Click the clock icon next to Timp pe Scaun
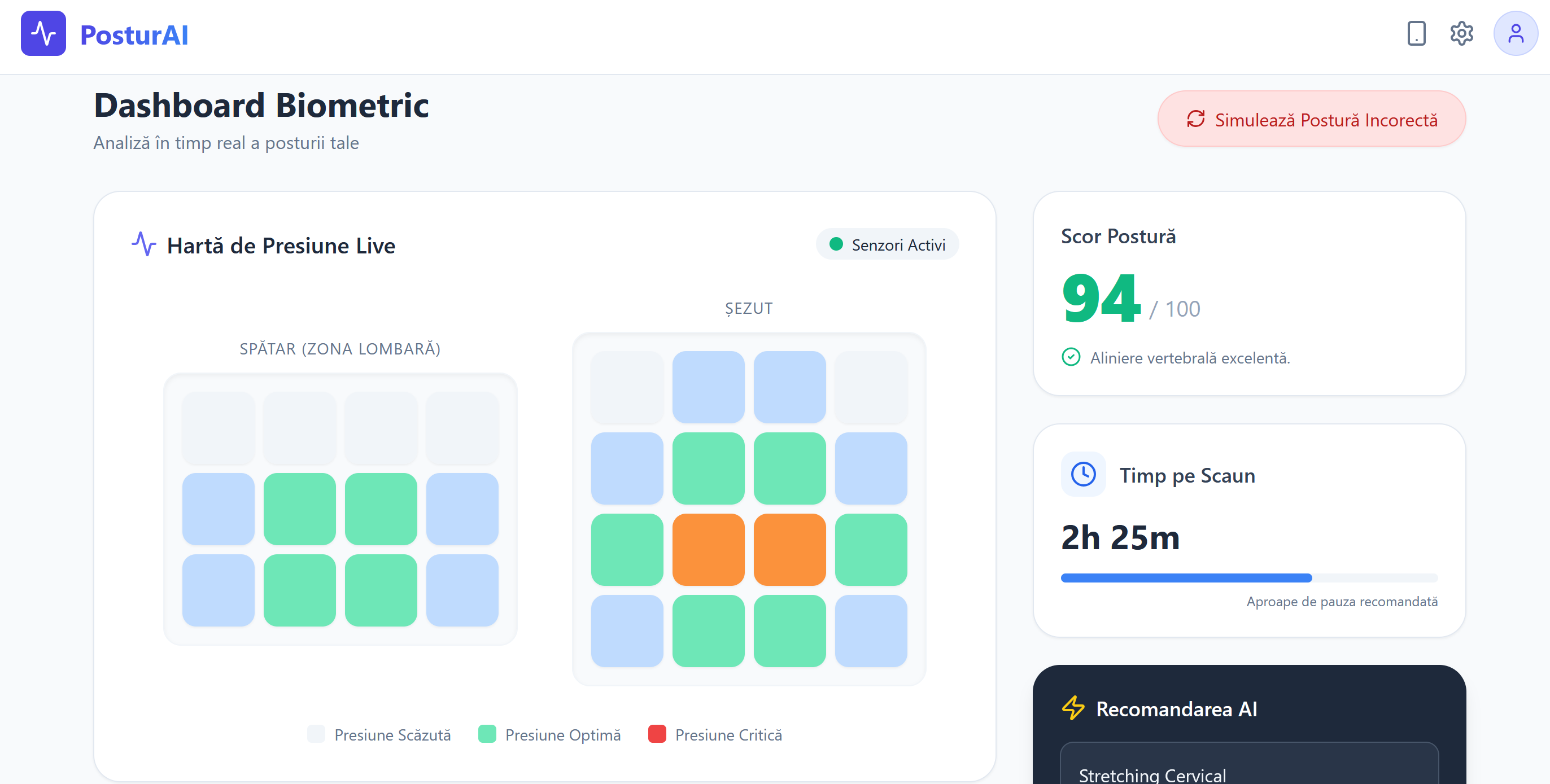 pos(1083,475)
